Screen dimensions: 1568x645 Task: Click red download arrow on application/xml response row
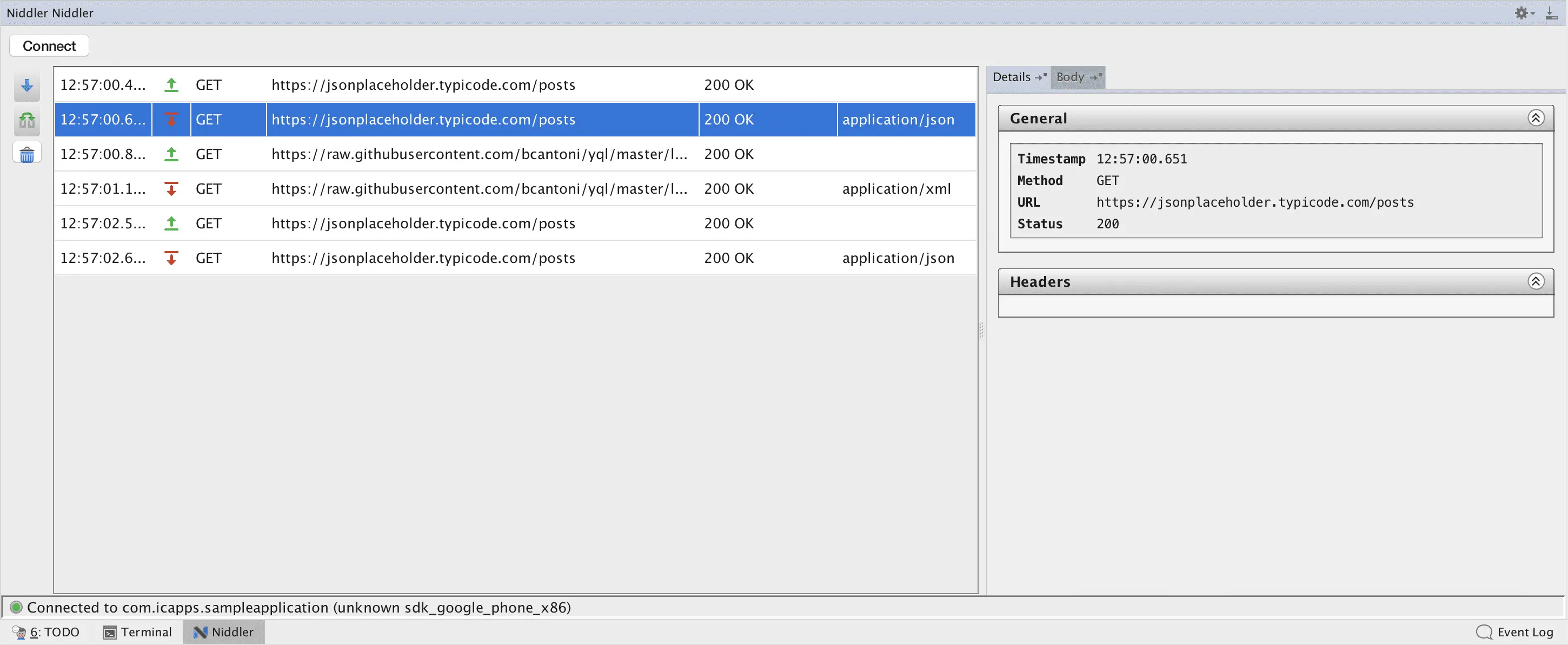coord(171,189)
